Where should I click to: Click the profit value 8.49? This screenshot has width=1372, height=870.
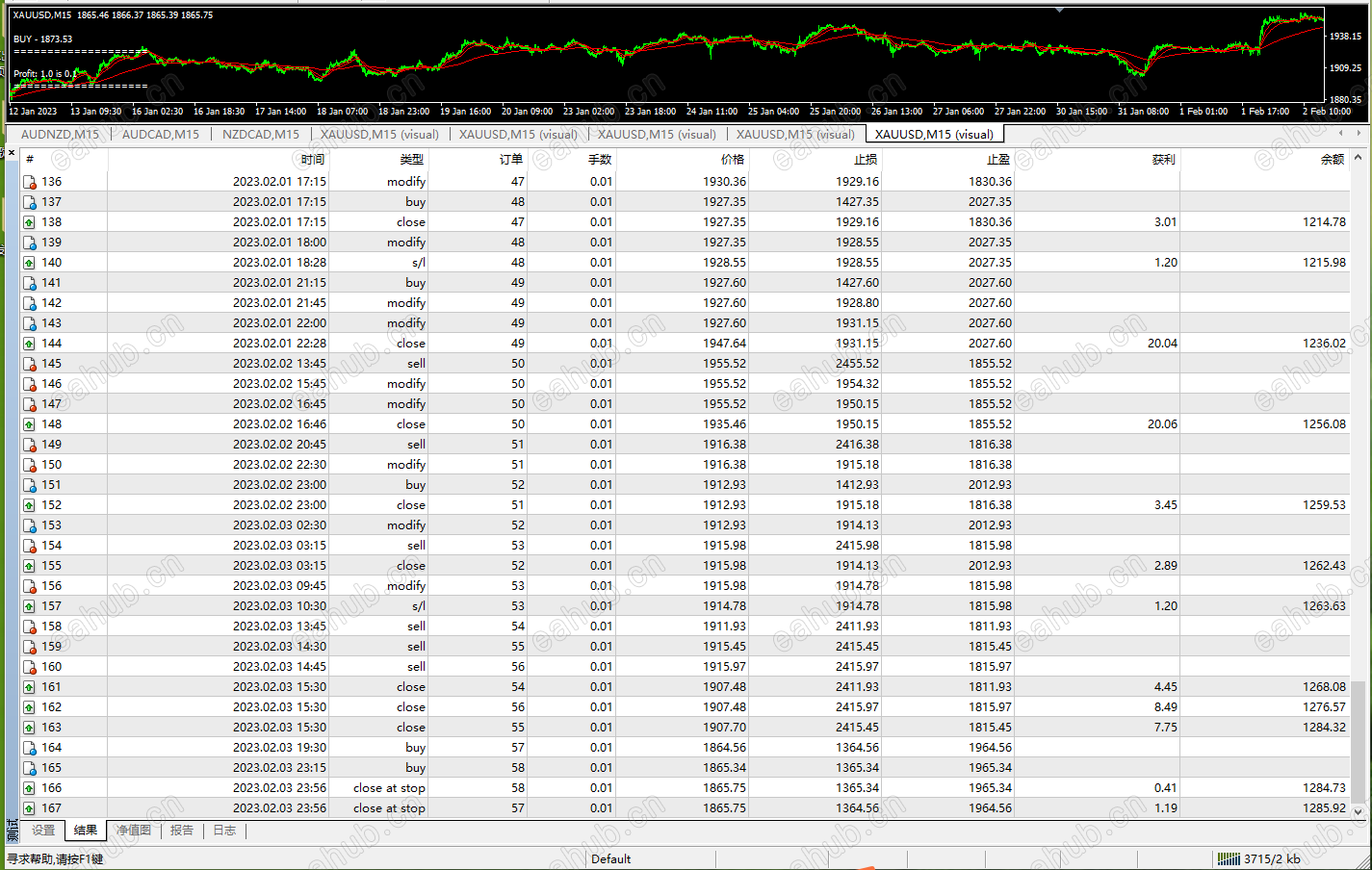coord(1166,707)
